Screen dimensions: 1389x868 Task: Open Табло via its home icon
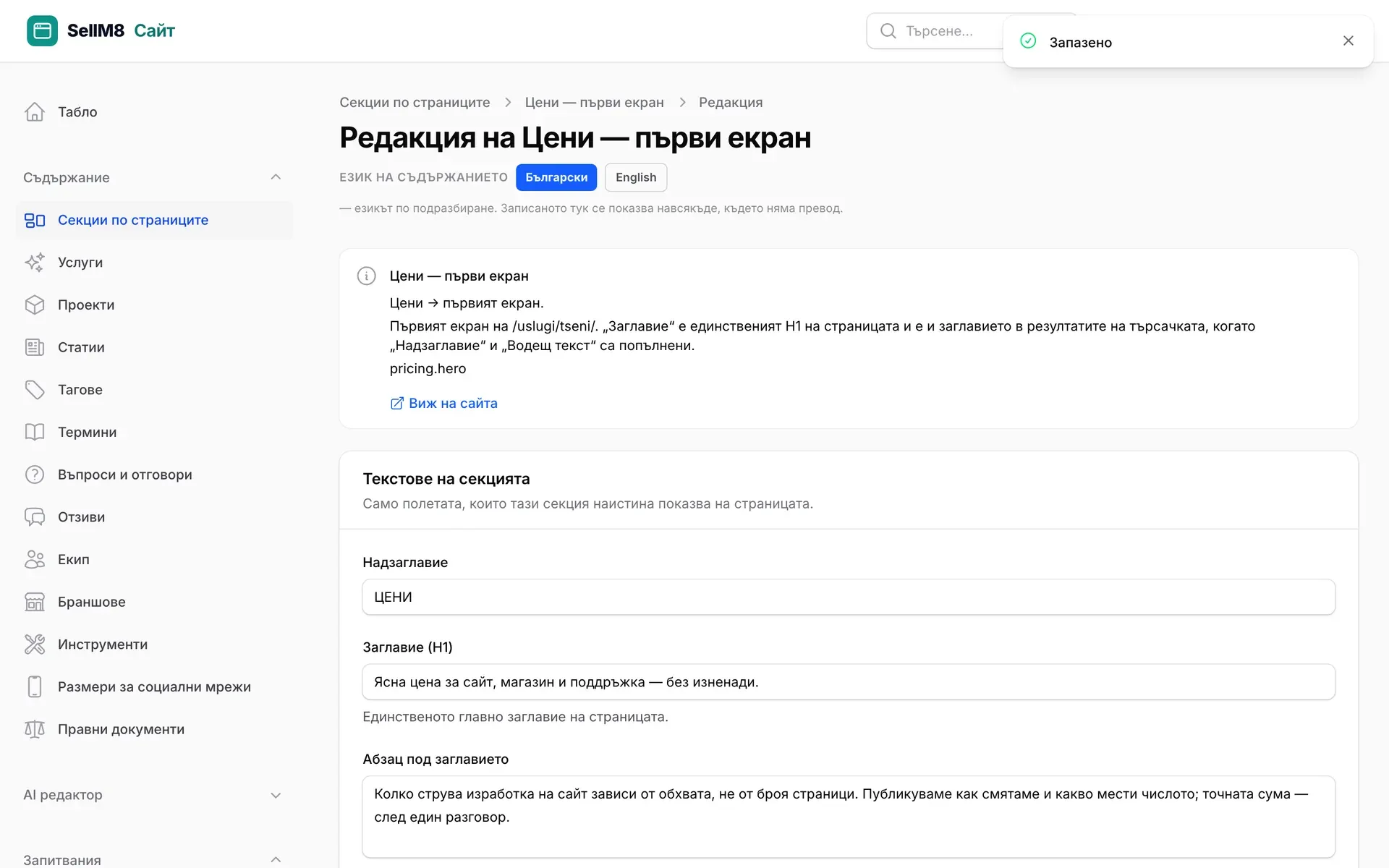pyautogui.click(x=35, y=112)
